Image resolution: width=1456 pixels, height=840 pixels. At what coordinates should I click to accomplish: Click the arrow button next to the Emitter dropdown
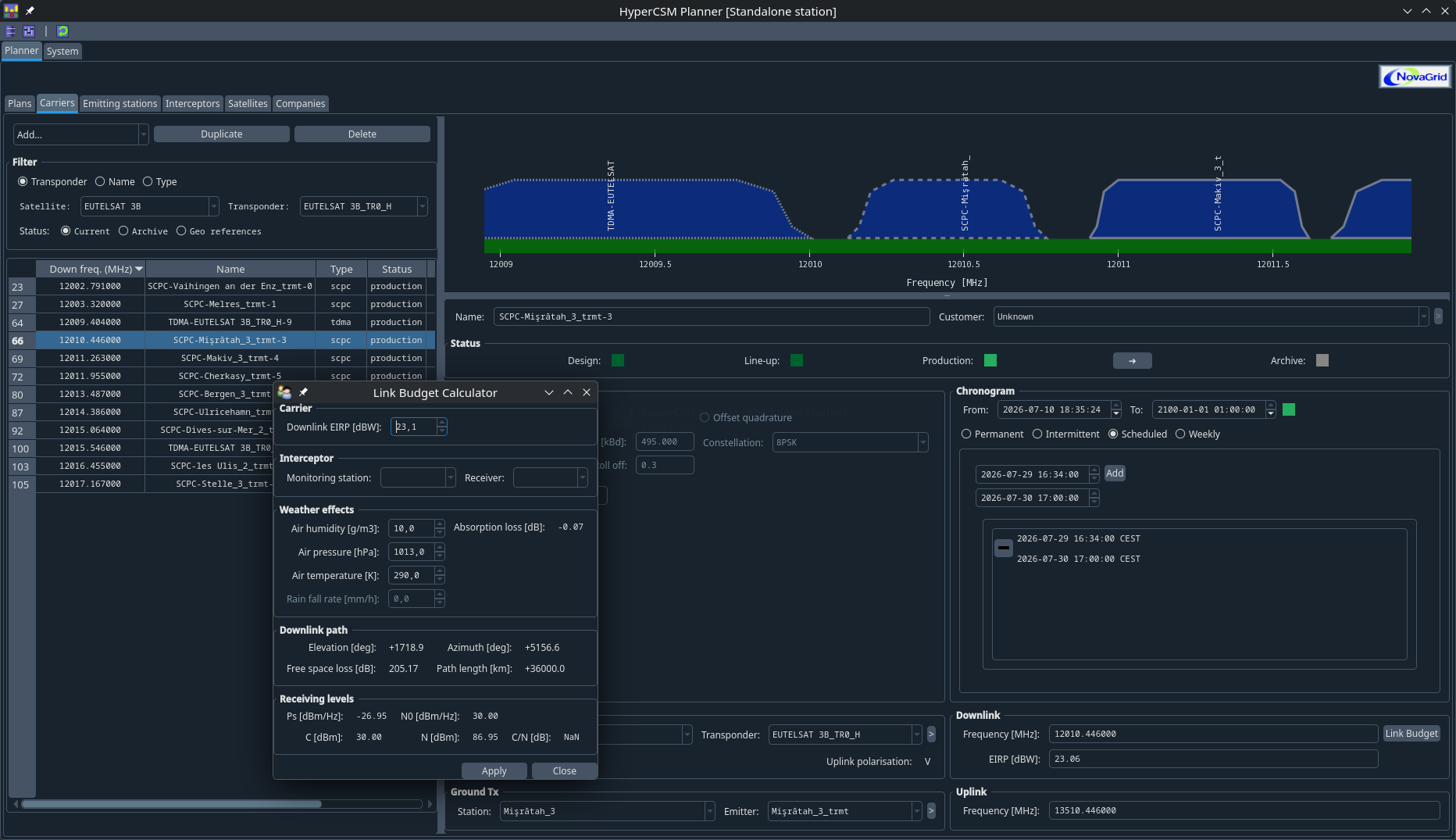[x=931, y=811]
